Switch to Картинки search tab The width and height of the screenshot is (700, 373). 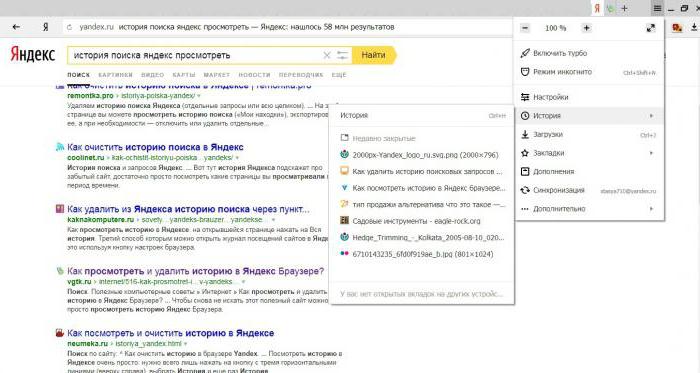(116, 75)
